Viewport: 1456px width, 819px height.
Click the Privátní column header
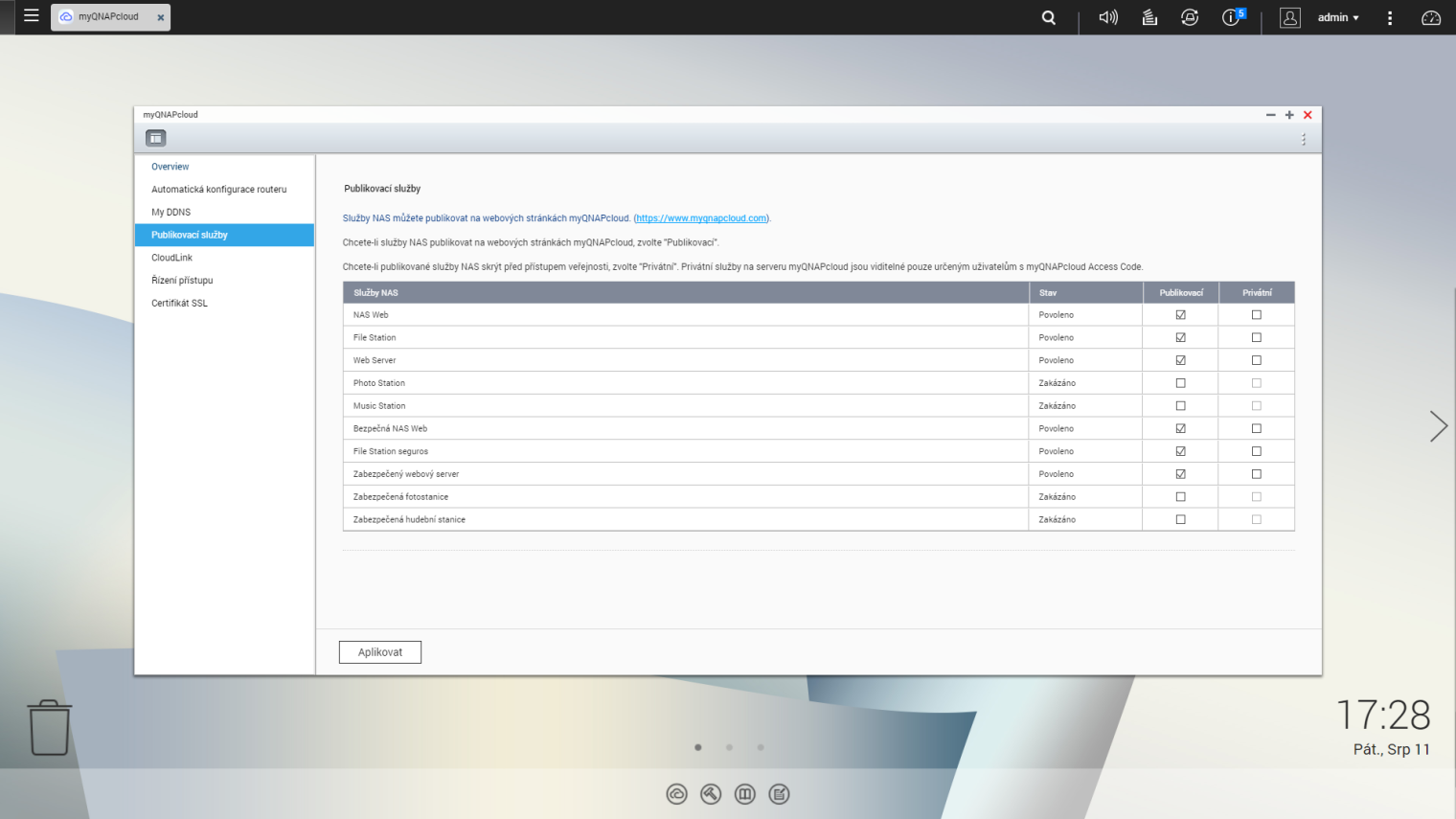click(1257, 293)
